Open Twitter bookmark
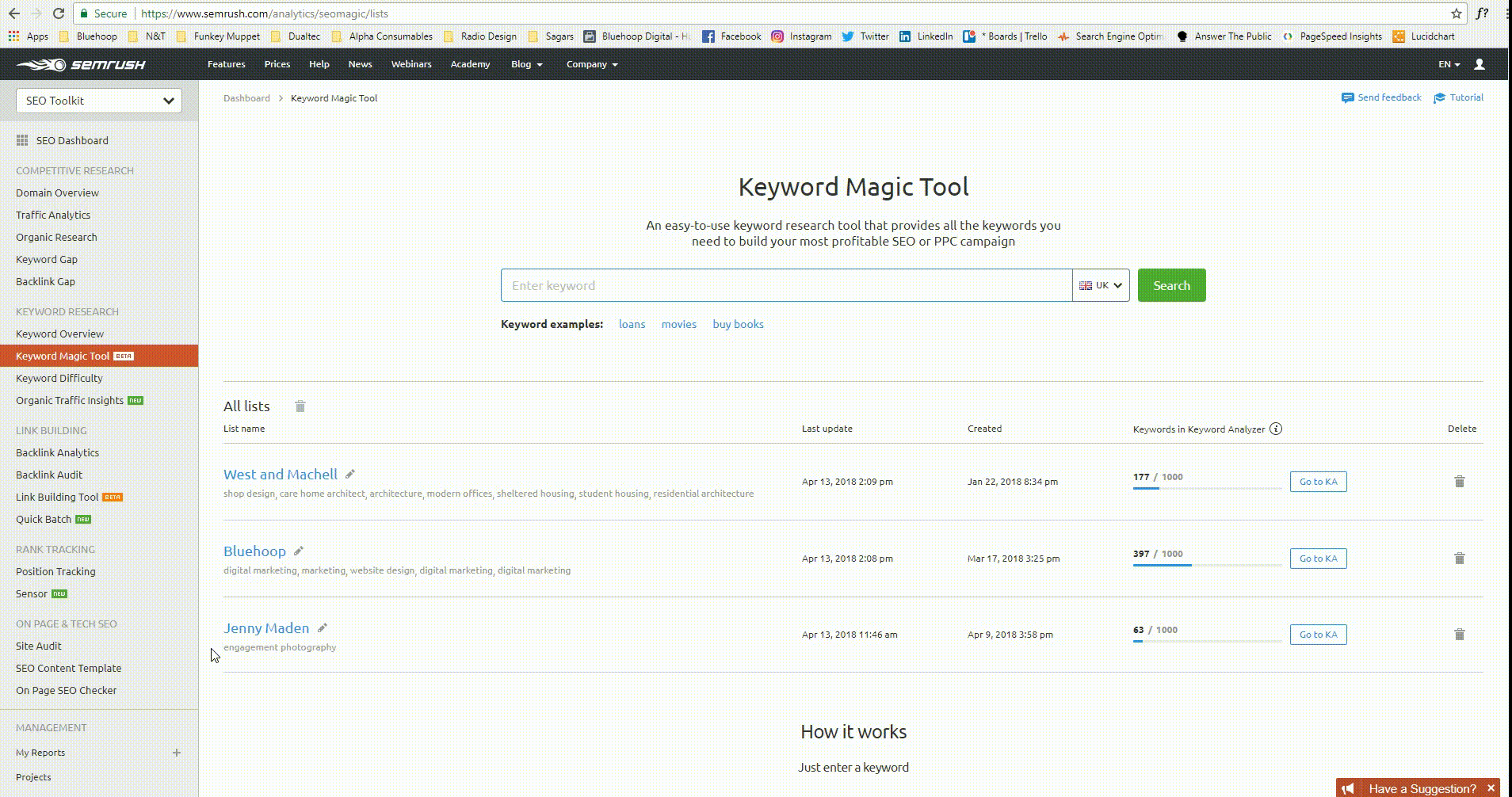 click(x=865, y=36)
